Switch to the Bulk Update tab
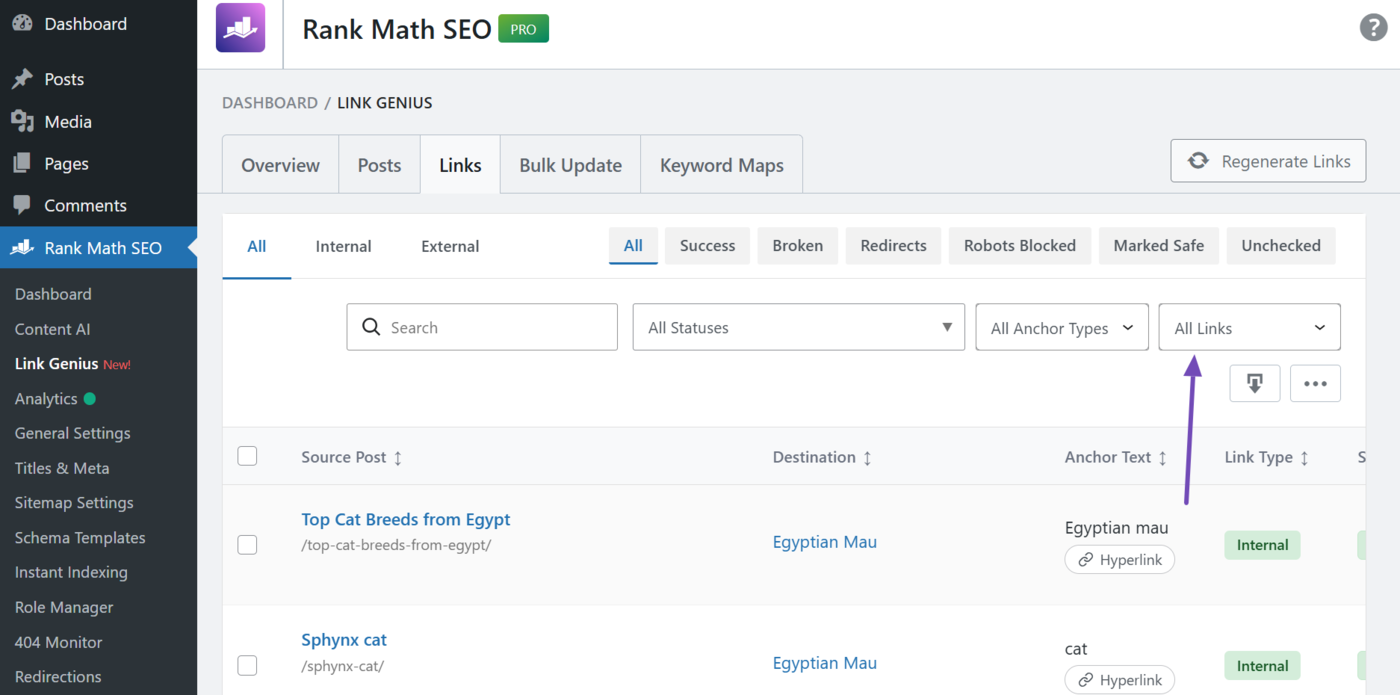Image resolution: width=1400 pixels, height=695 pixels. 570,165
